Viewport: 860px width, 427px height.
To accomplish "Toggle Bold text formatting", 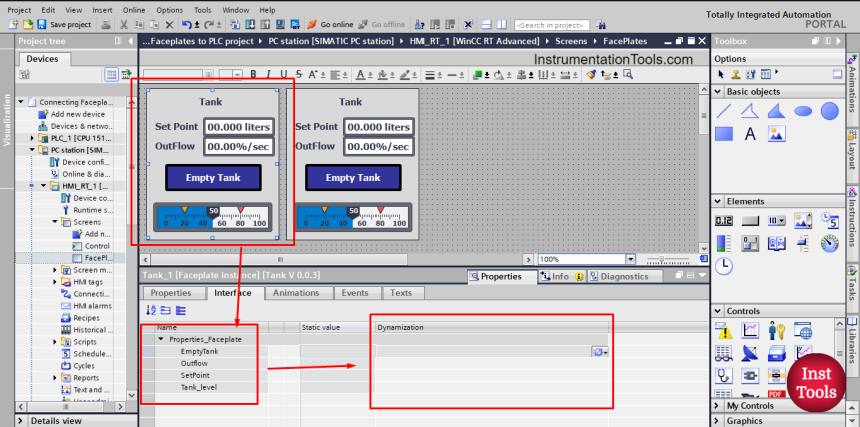I will [x=253, y=75].
